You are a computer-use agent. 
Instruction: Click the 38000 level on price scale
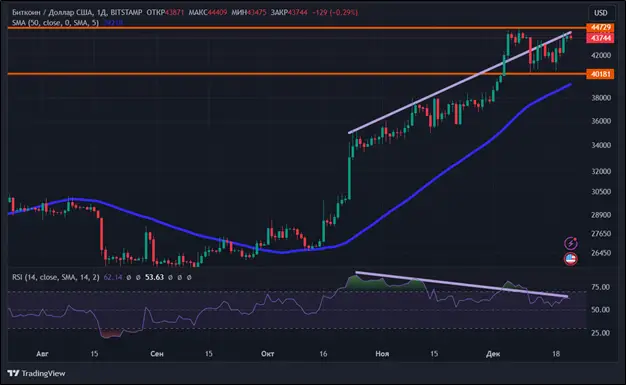click(x=601, y=97)
